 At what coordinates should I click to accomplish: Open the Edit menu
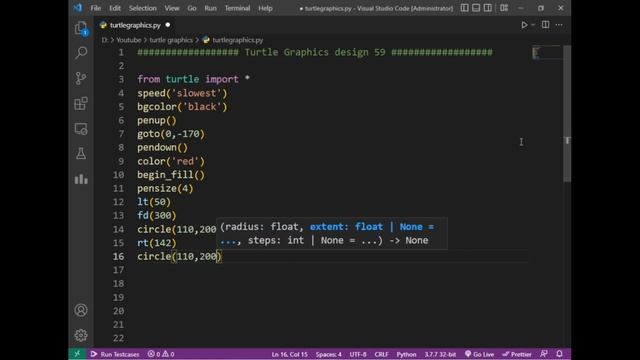[115, 8]
